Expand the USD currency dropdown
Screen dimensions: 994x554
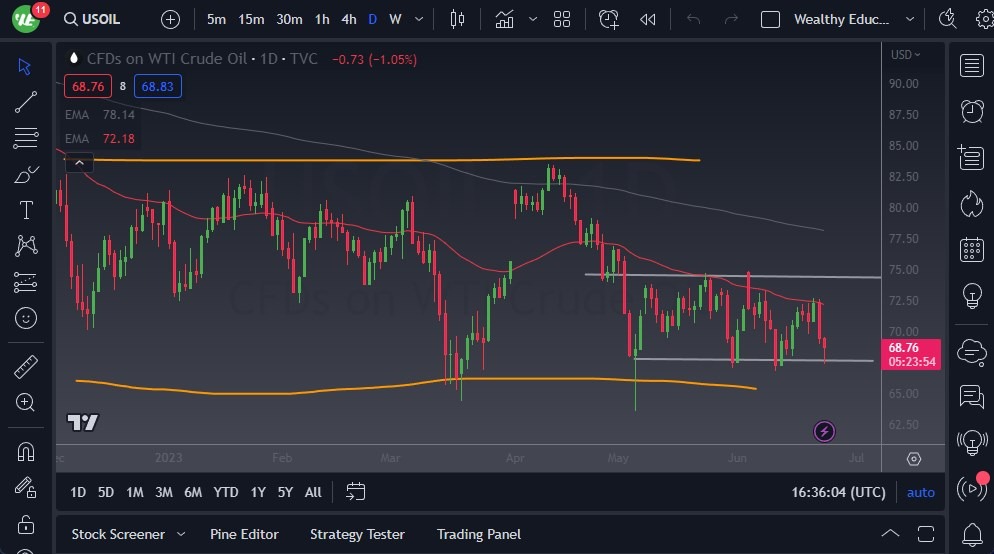click(906, 55)
